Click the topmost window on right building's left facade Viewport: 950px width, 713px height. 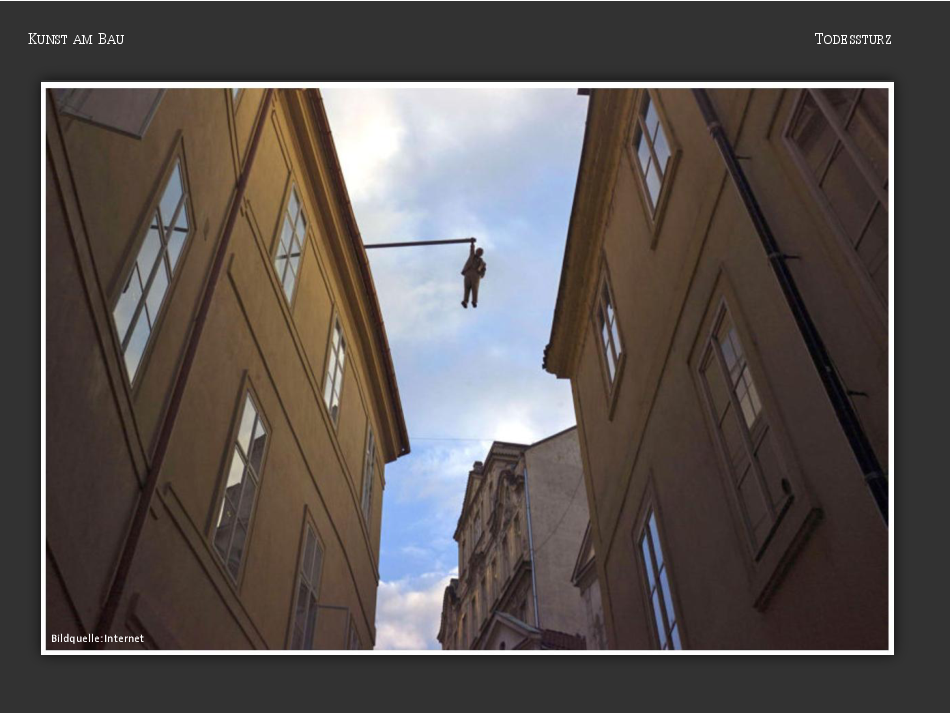(652, 155)
